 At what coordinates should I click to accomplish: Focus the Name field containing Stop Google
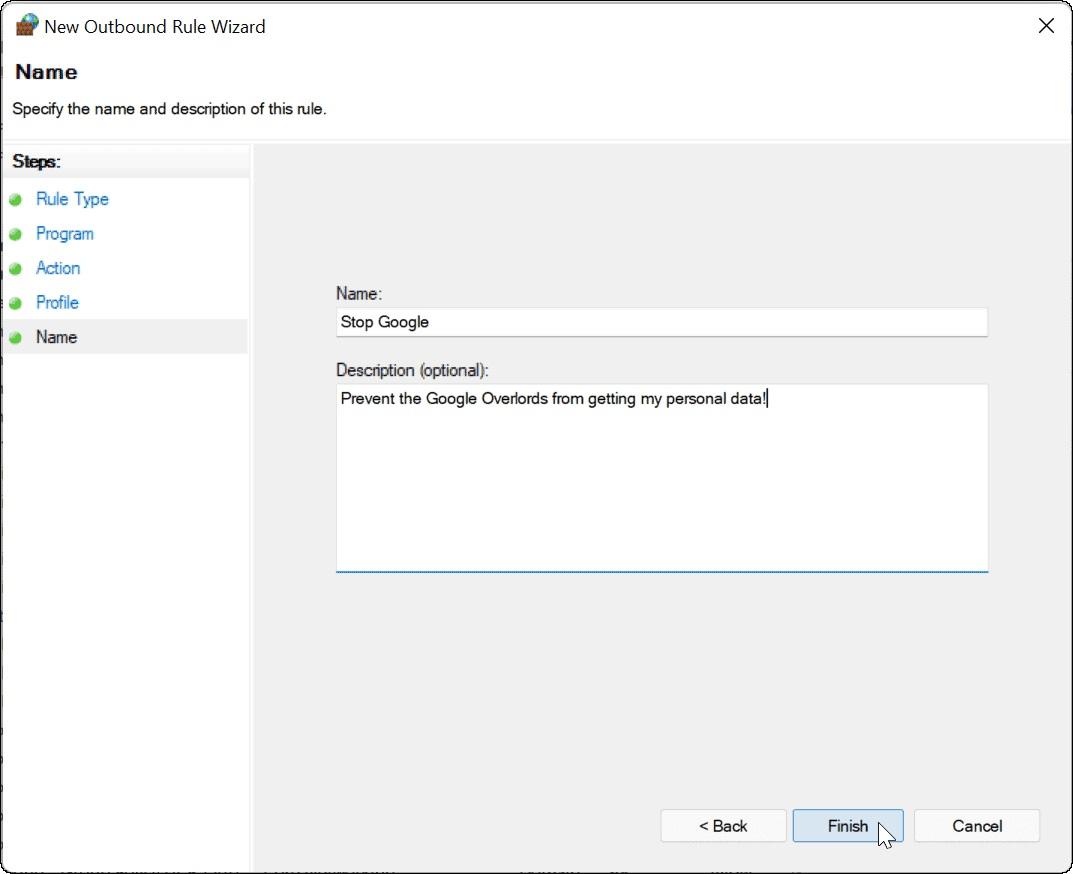(660, 322)
